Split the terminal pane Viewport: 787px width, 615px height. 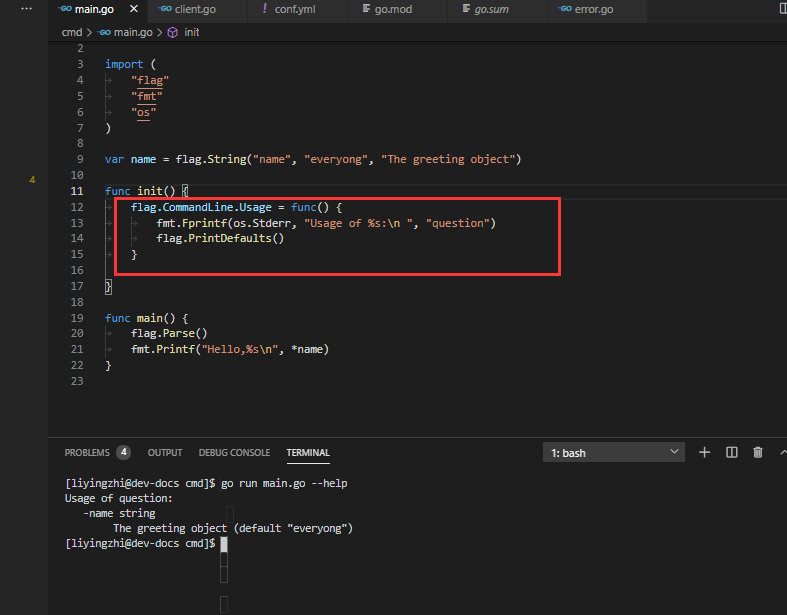coord(732,452)
